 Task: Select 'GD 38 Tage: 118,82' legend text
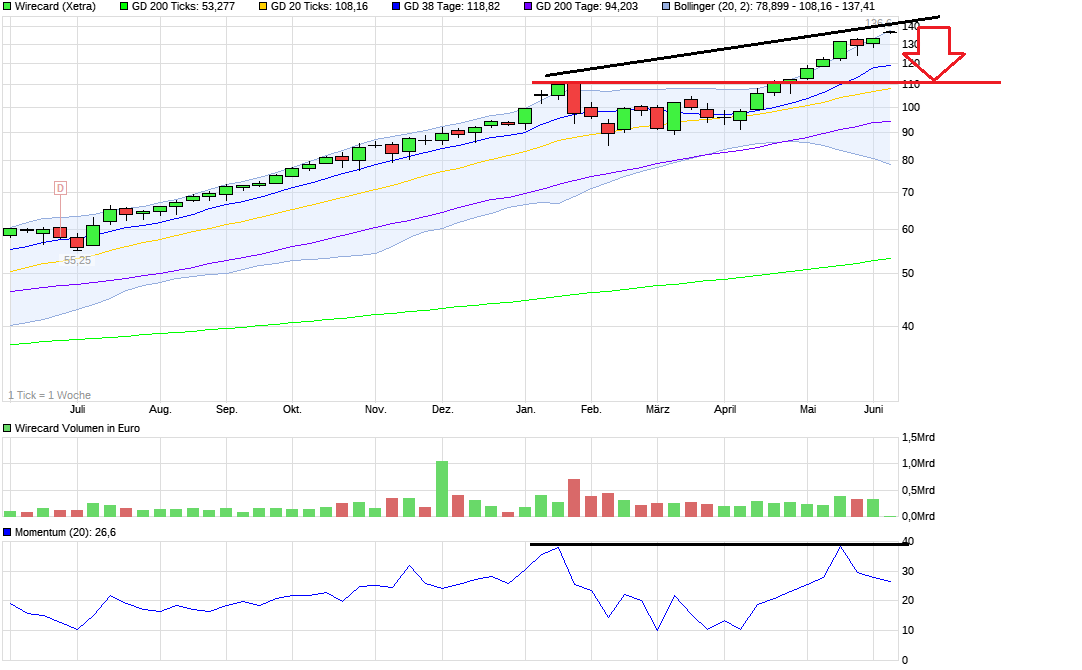pyautogui.click(x=451, y=6)
